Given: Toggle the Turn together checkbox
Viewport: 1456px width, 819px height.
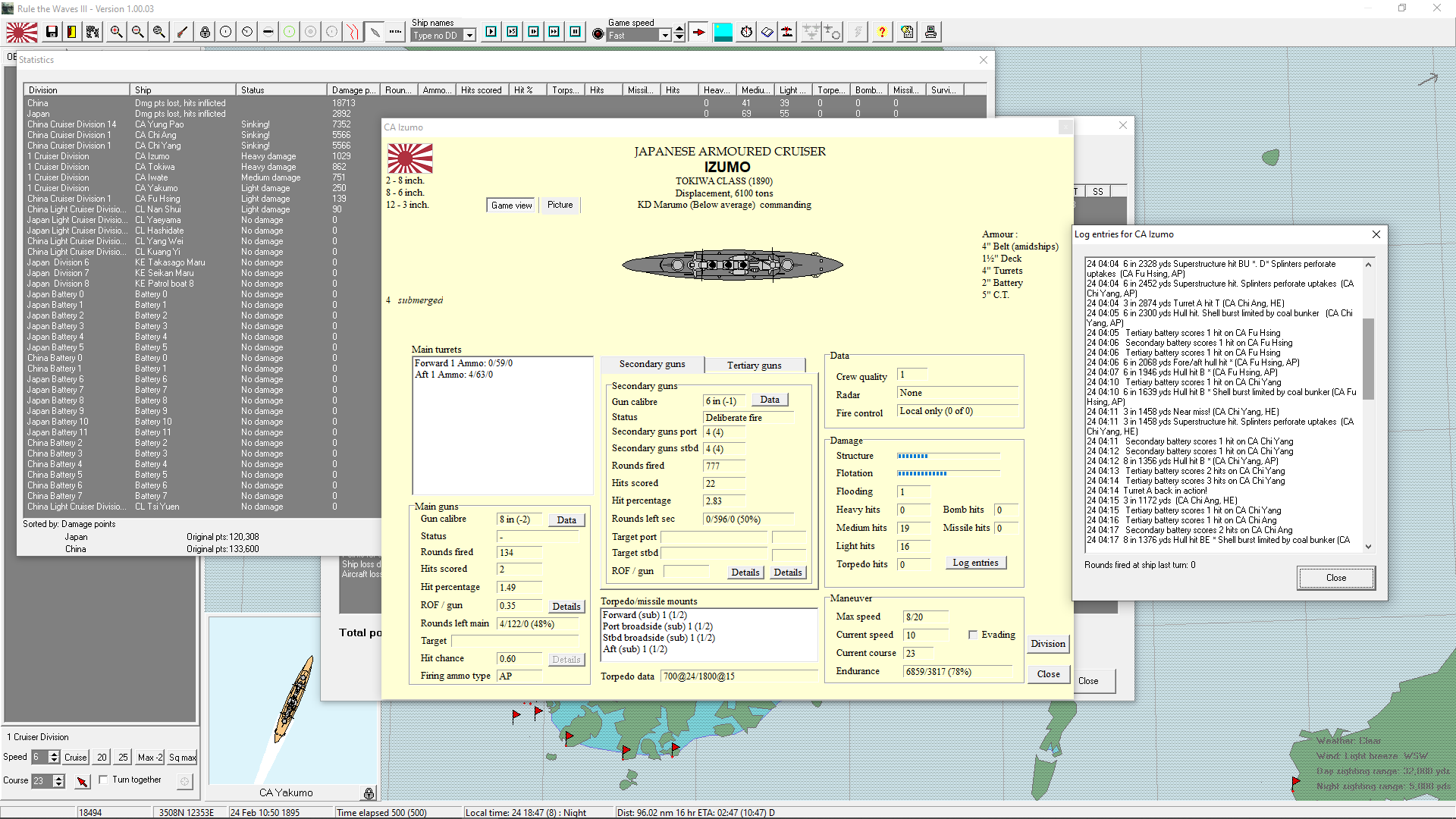Looking at the screenshot, I should coord(103,780).
